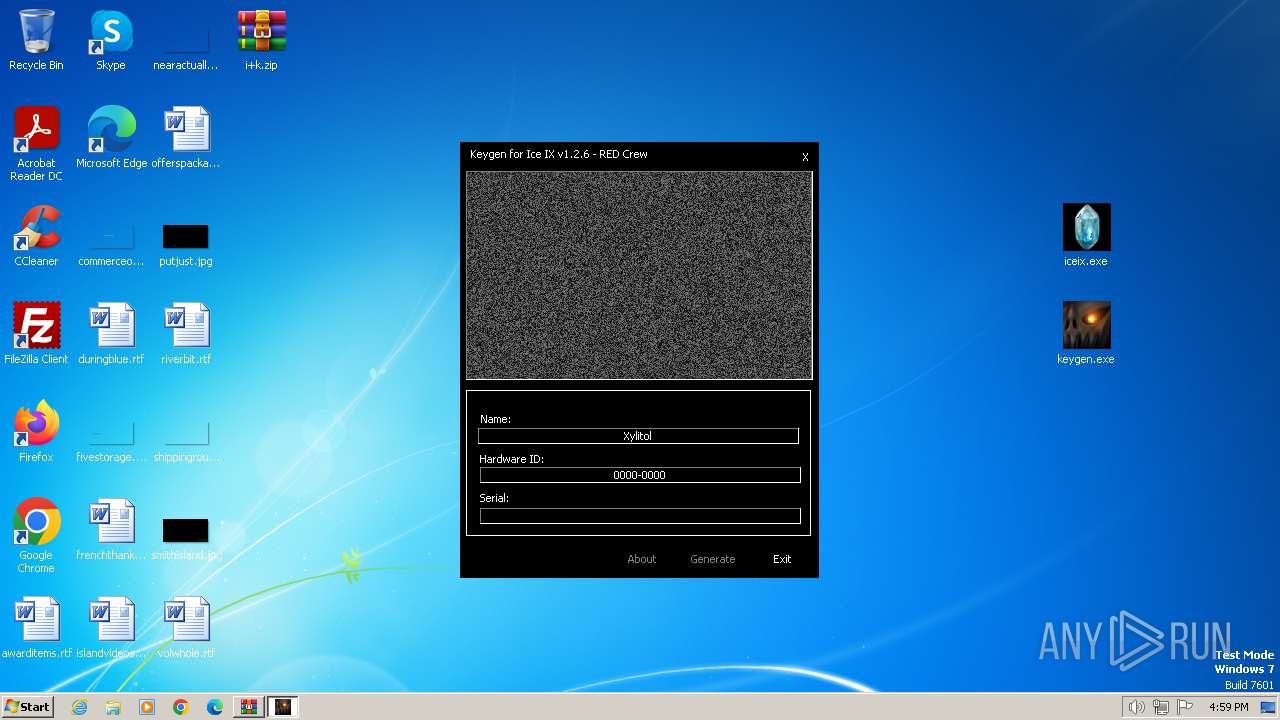Click the noise animation panel

[x=639, y=275]
